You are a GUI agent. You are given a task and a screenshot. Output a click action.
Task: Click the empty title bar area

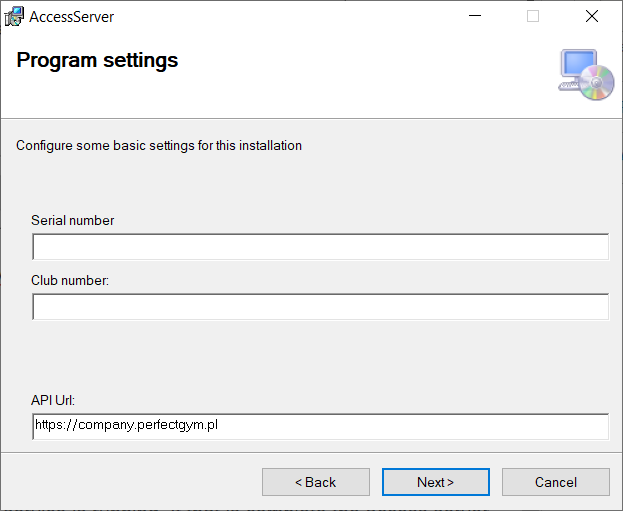(280, 17)
